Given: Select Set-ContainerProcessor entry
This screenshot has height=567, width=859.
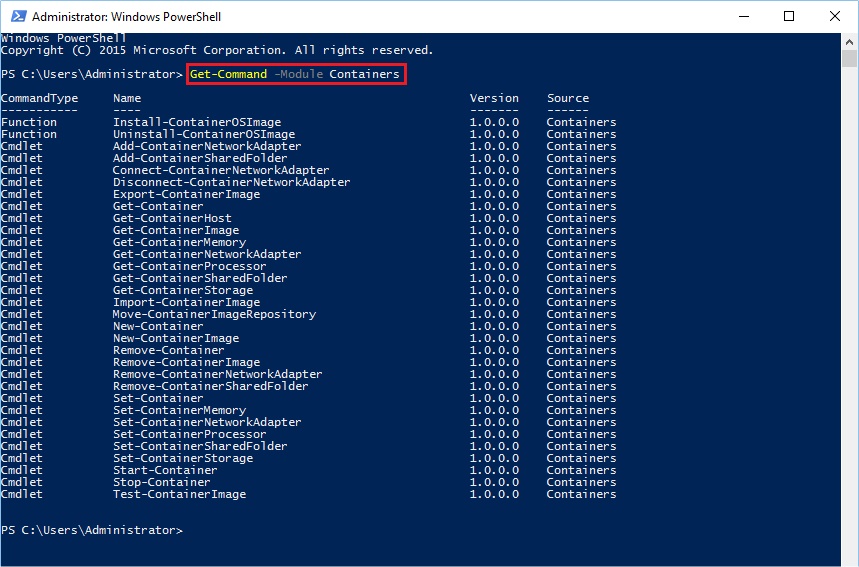Looking at the screenshot, I should coord(190,434).
